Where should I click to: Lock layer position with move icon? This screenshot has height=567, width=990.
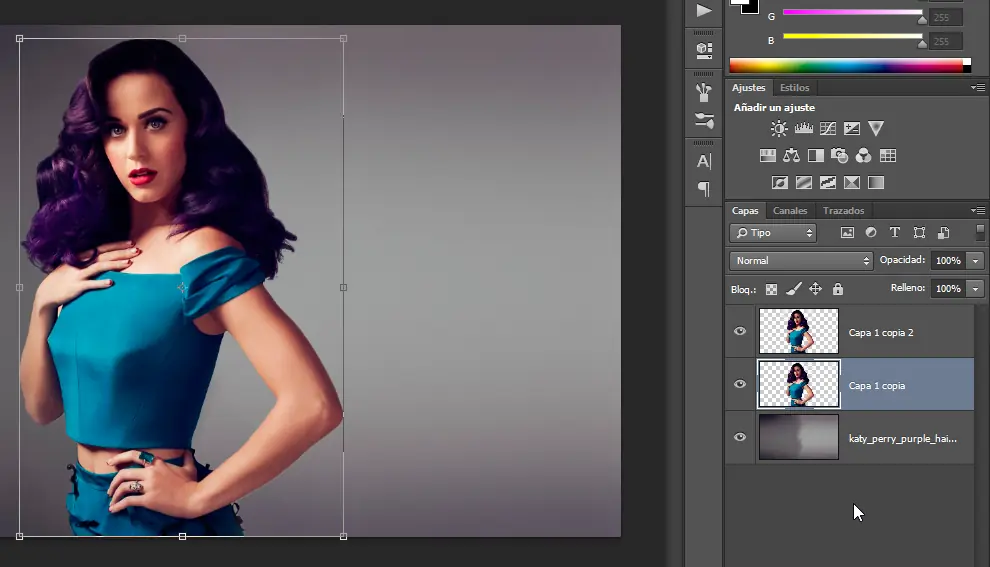point(816,289)
